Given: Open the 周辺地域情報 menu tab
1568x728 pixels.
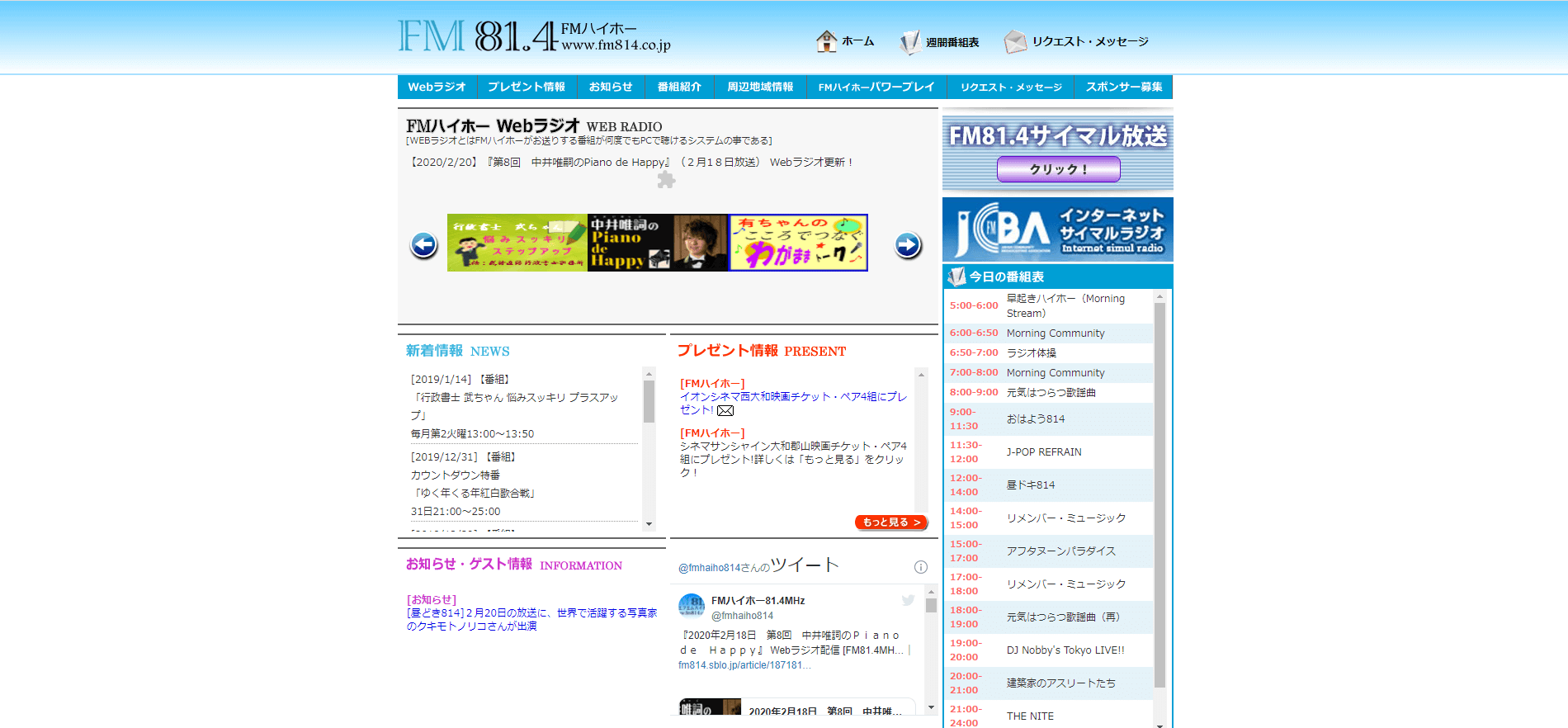Looking at the screenshot, I should click(760, 87).
